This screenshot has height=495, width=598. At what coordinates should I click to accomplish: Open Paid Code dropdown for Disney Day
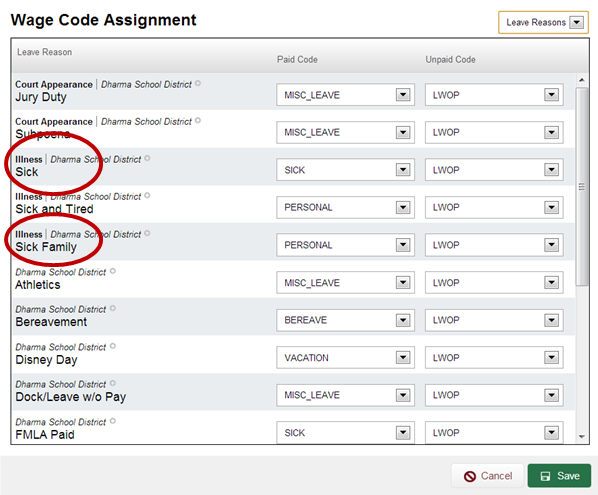[345, 357]
